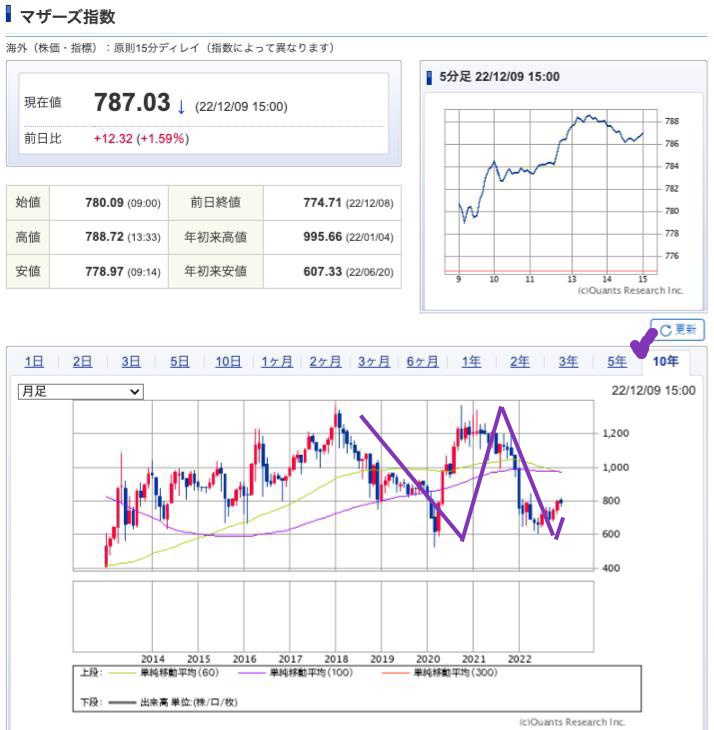Click the 5分足 22/12/09 15:00 chart title
Viewport: 714px width, 730px height.
(x=499, y=77)
